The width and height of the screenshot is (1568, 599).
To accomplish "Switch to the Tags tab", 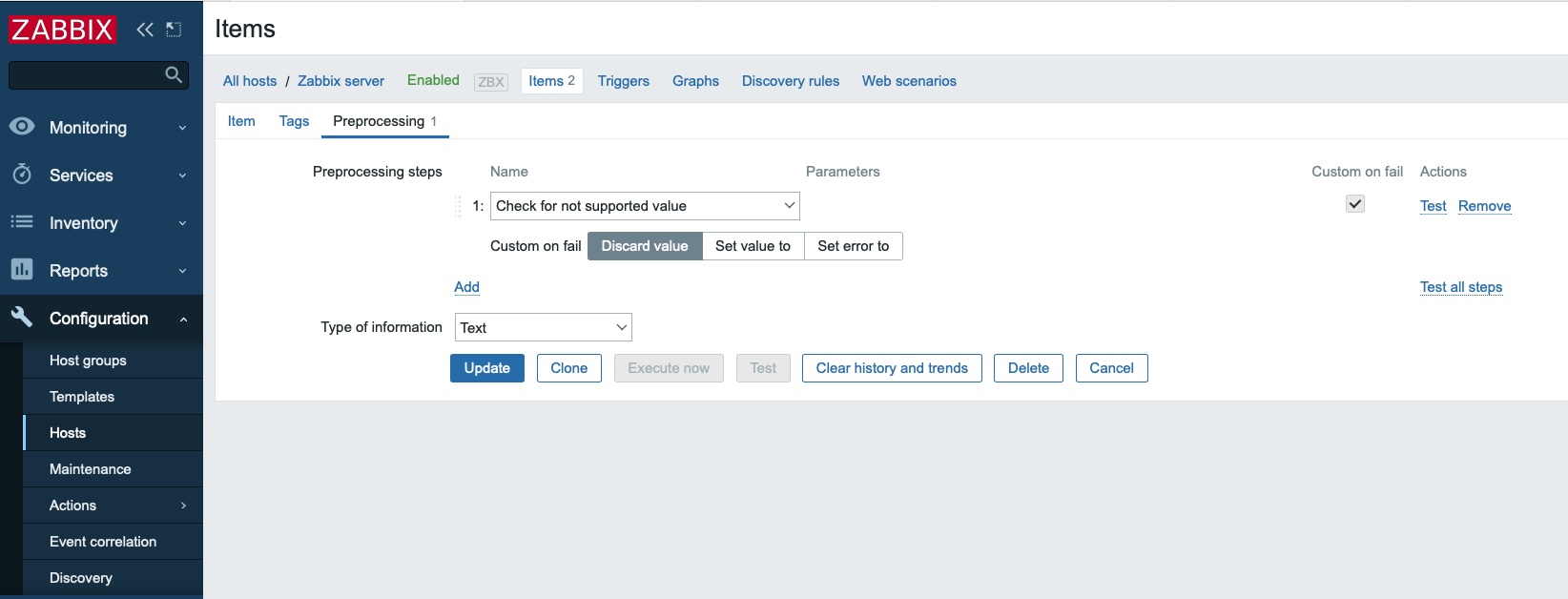I will pyautogui.click(x=294, y=121).
